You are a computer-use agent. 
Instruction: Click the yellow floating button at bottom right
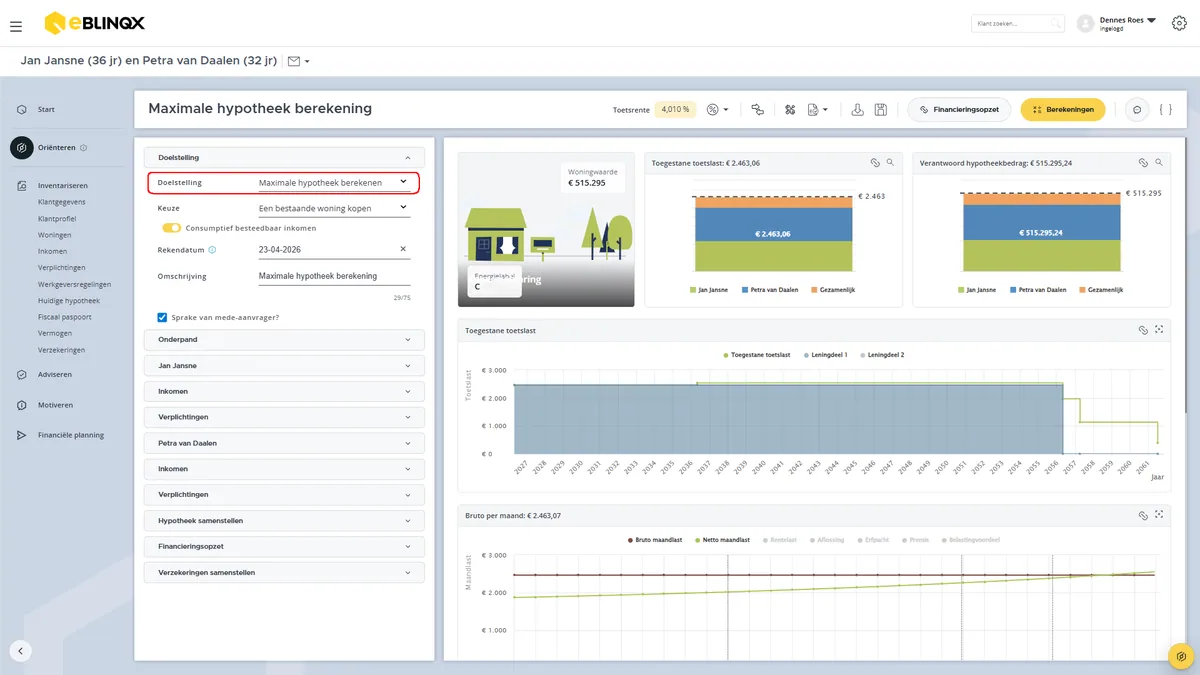[1182, 656]
